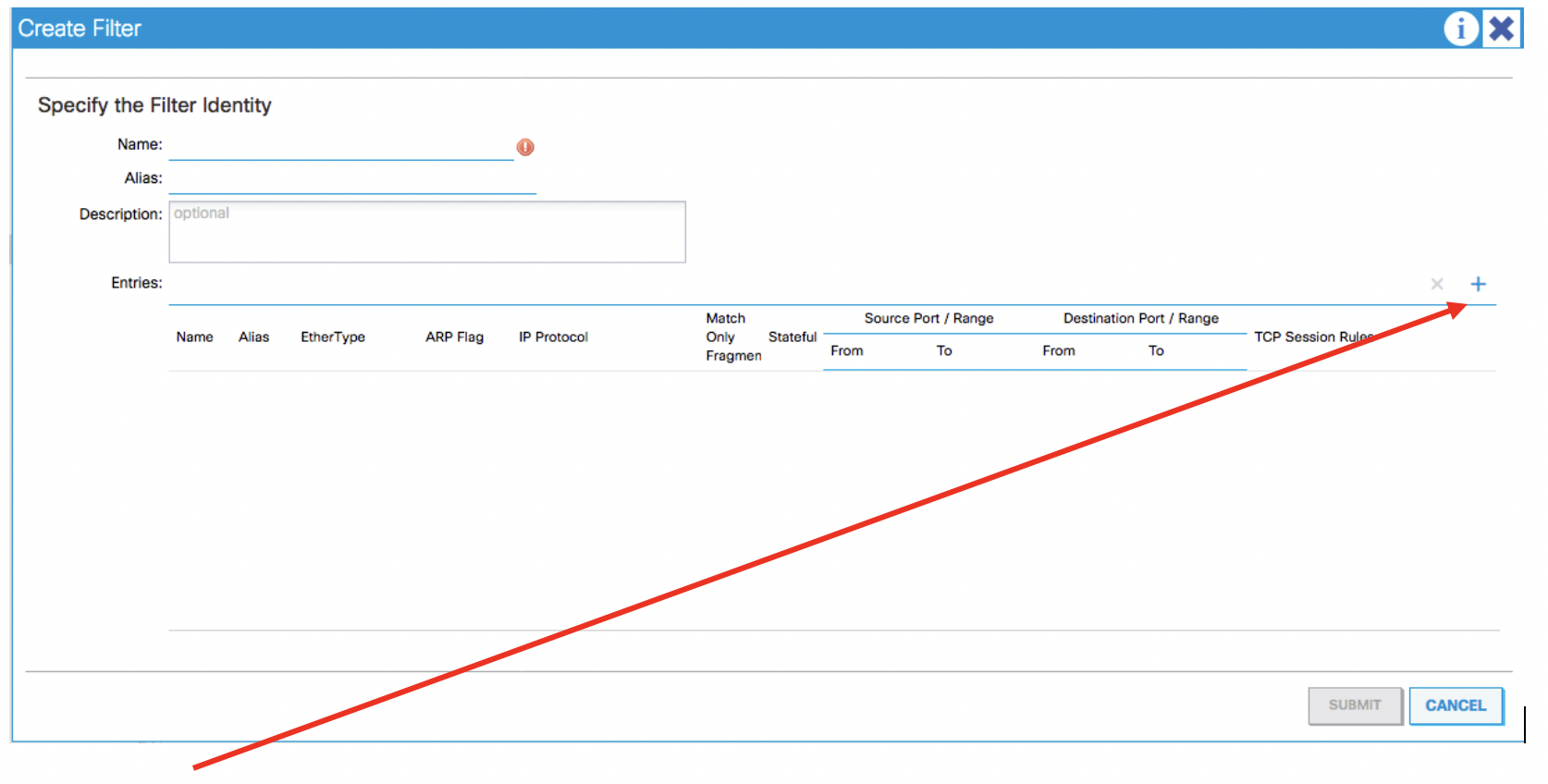The width and height of the screenshot is (1548, 784).
Task: Click the red error icon beside Name
Action: pyautogui.click(x=525, y=147)
